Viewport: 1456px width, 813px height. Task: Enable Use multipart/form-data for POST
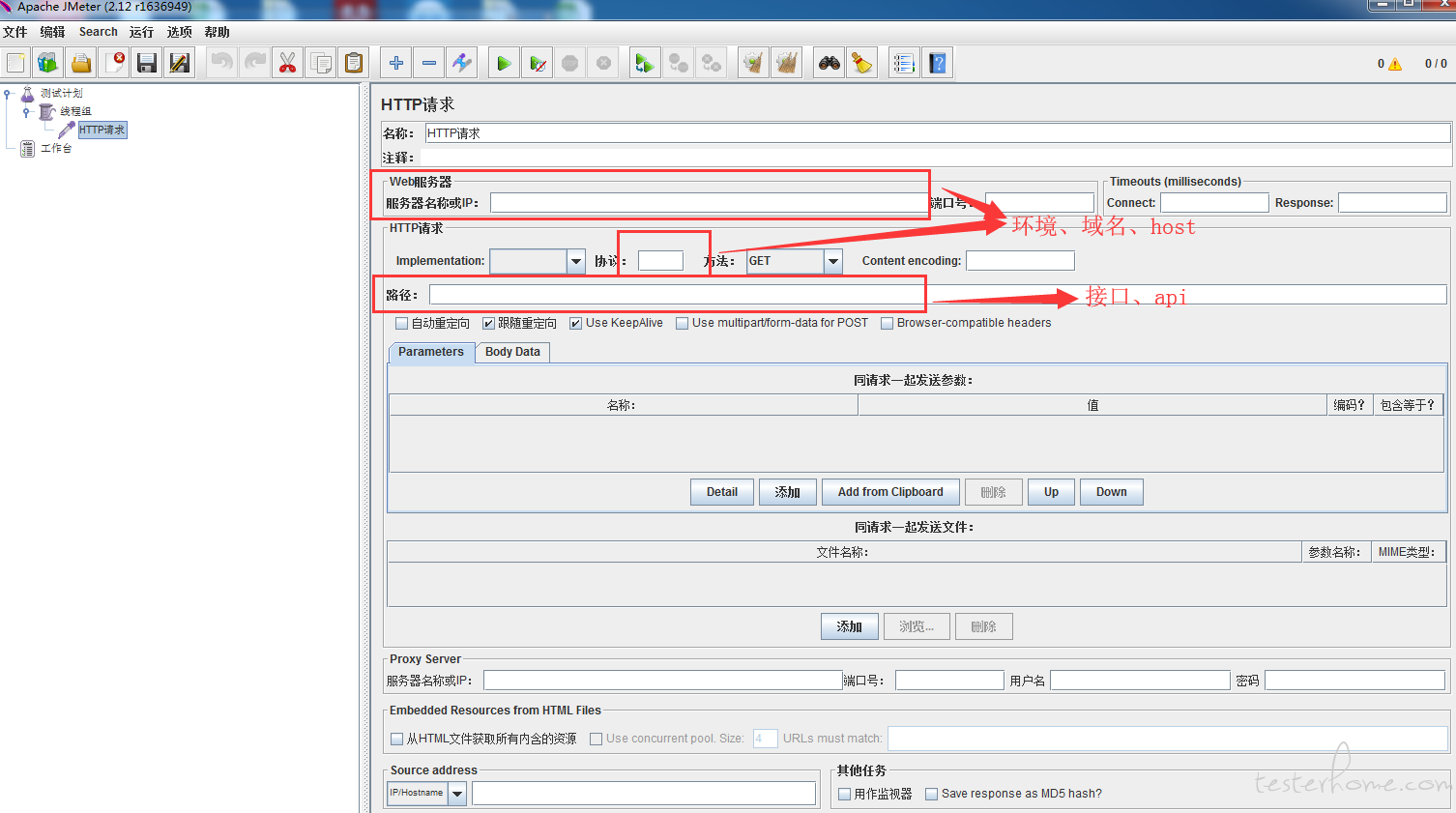[x=682, y=324]
